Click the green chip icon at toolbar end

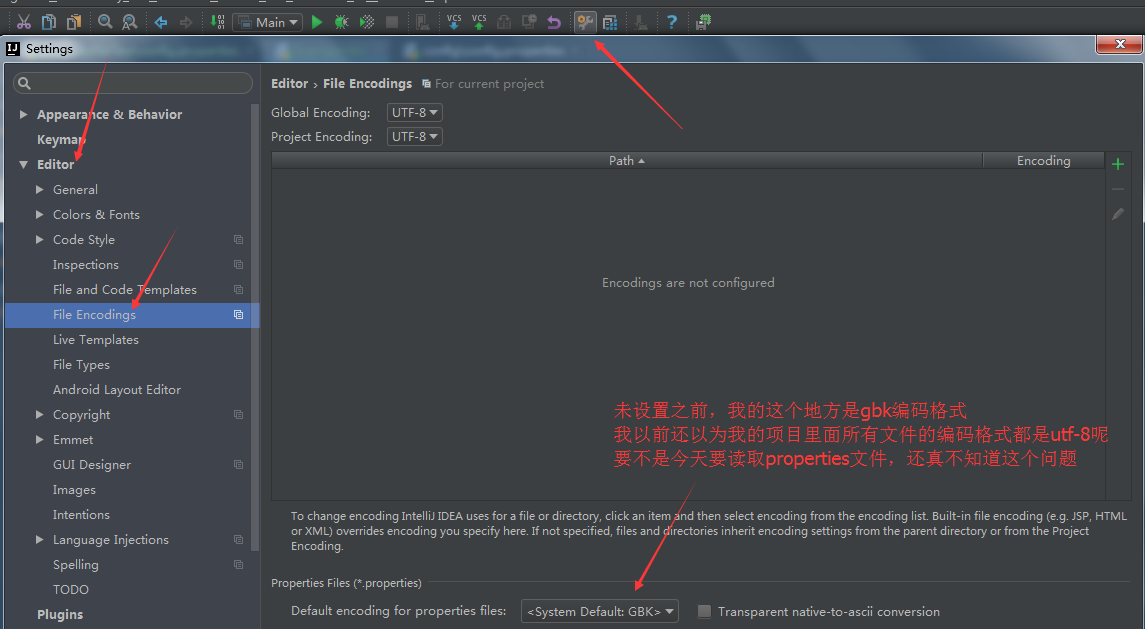[703, 22]
